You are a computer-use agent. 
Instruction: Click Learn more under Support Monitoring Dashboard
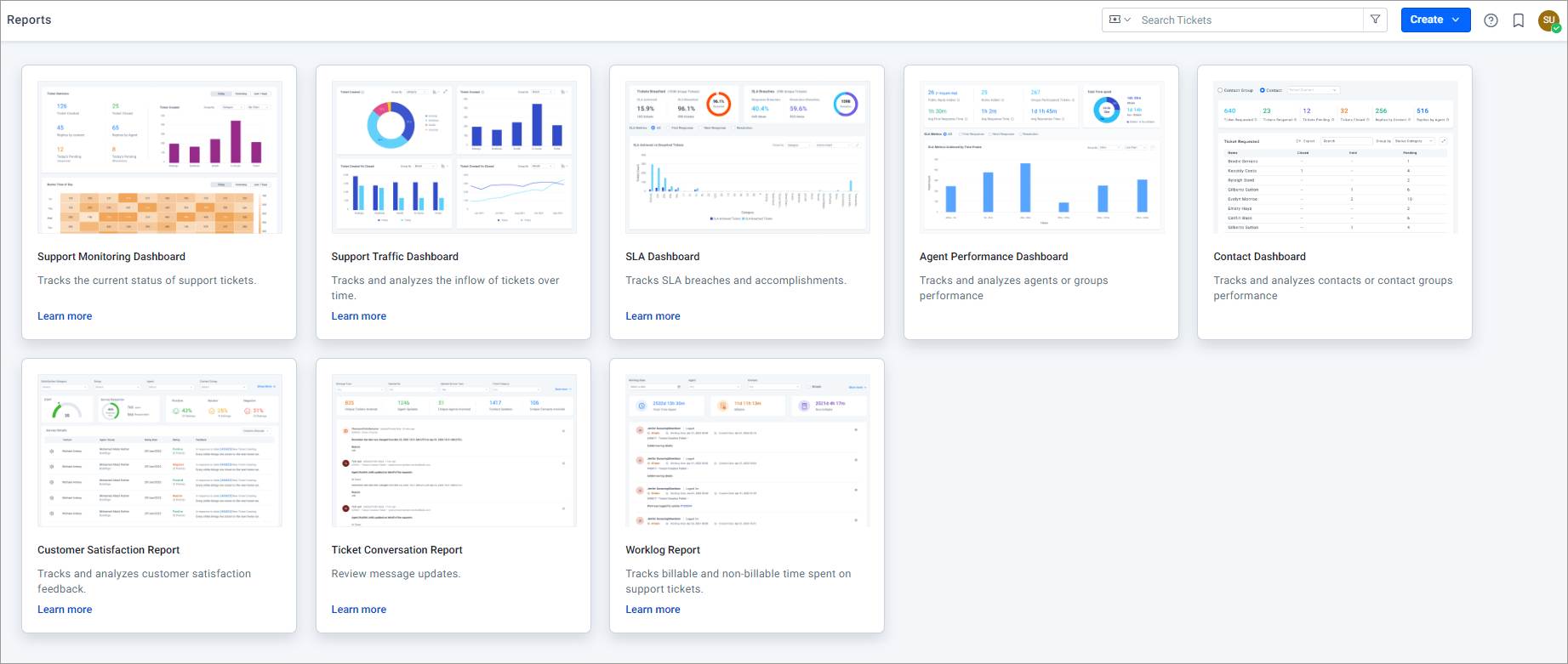tap(65, 316)
